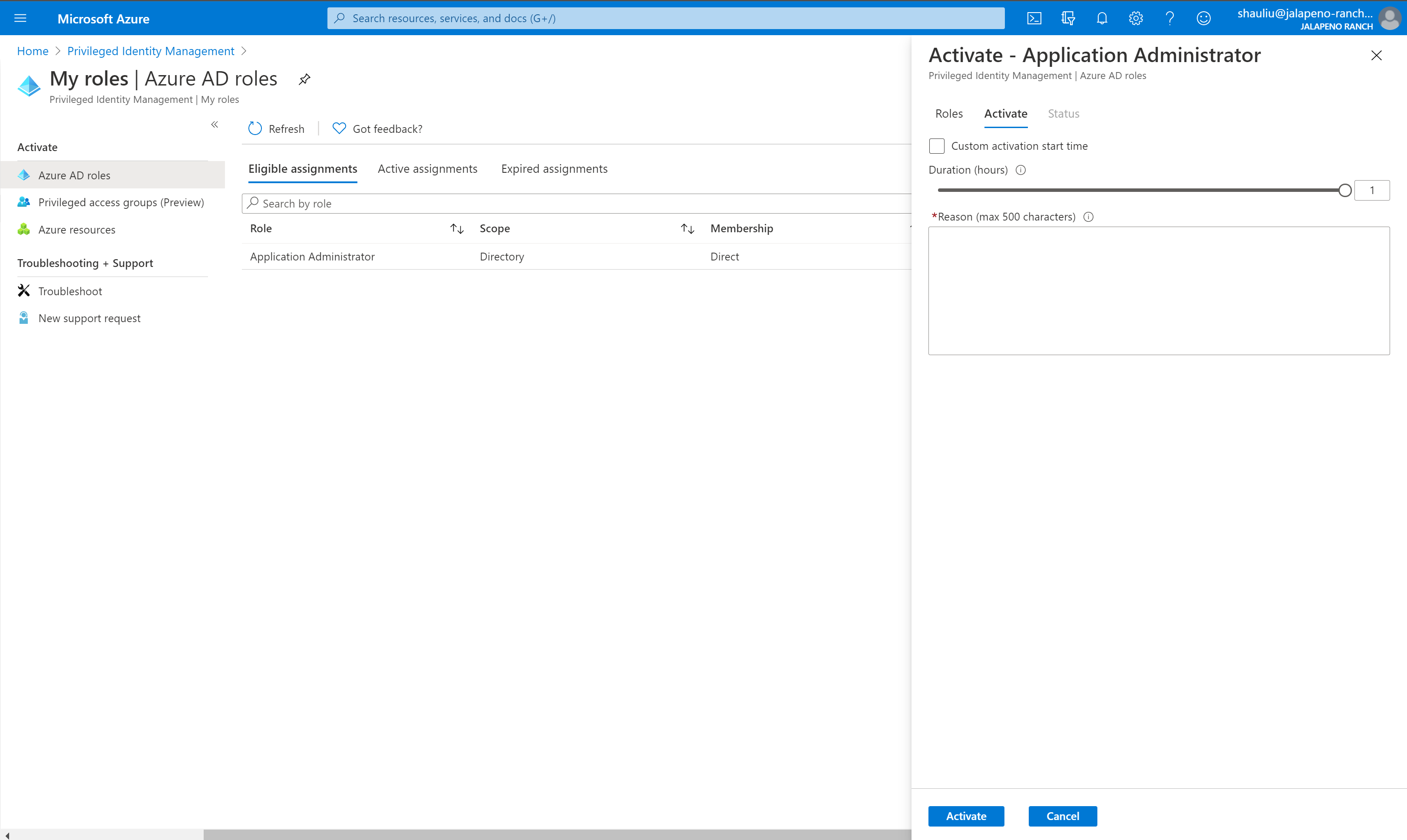Click the Cancel button
This screenshot has width=1407, height=840.
click(x=1063, y=816)
